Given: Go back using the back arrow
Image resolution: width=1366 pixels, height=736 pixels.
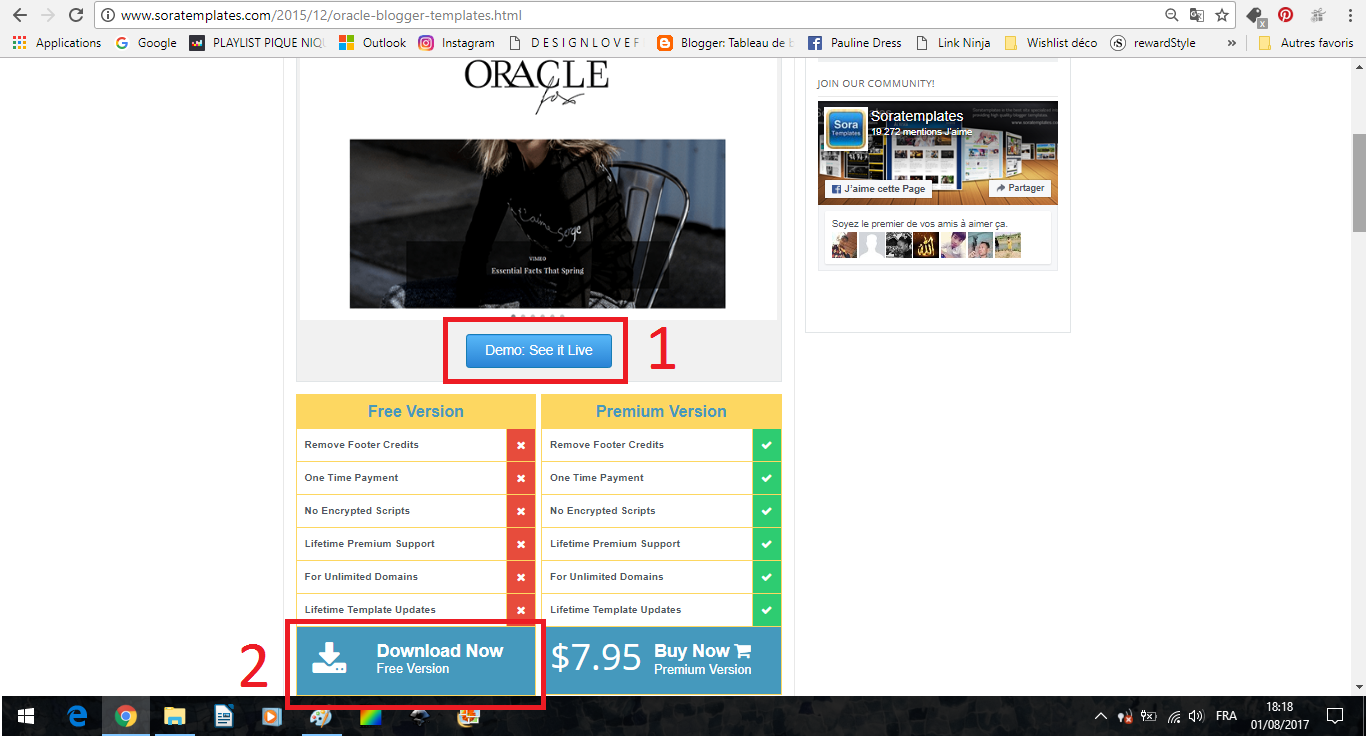Looking at the screenshot, I should [19, 15].
